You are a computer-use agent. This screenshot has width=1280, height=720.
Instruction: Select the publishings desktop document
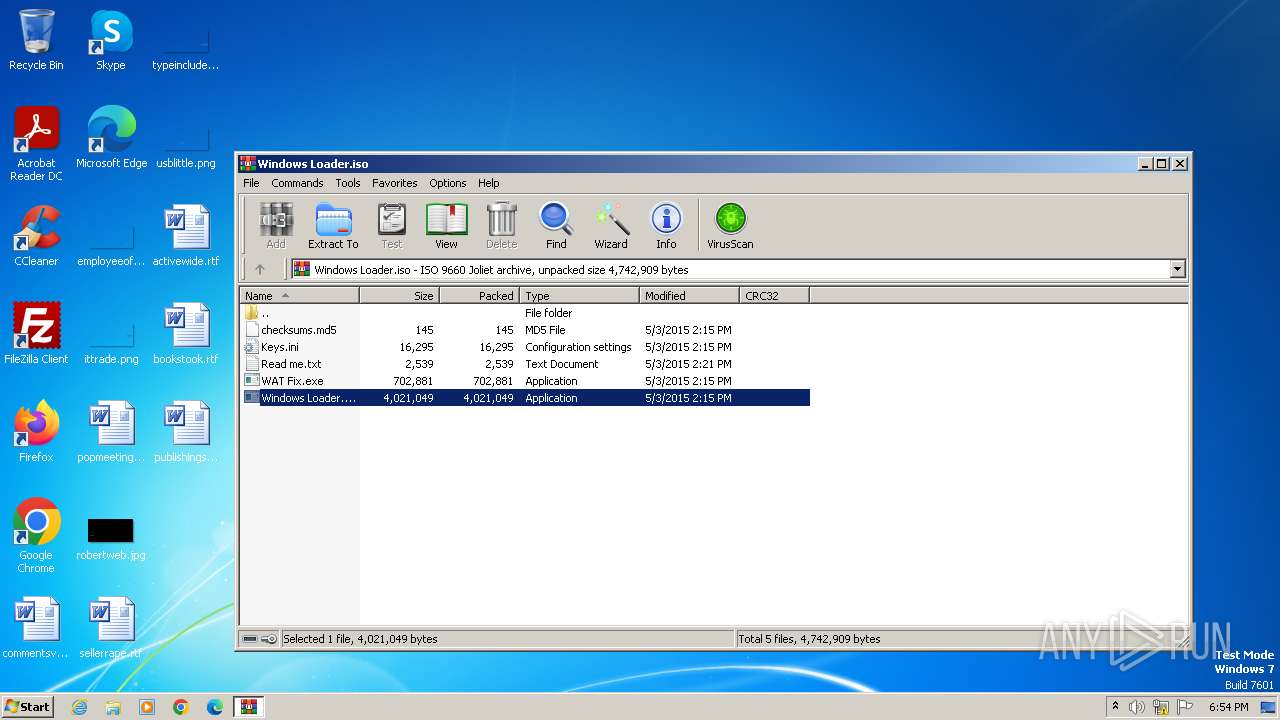click(186, 431)
